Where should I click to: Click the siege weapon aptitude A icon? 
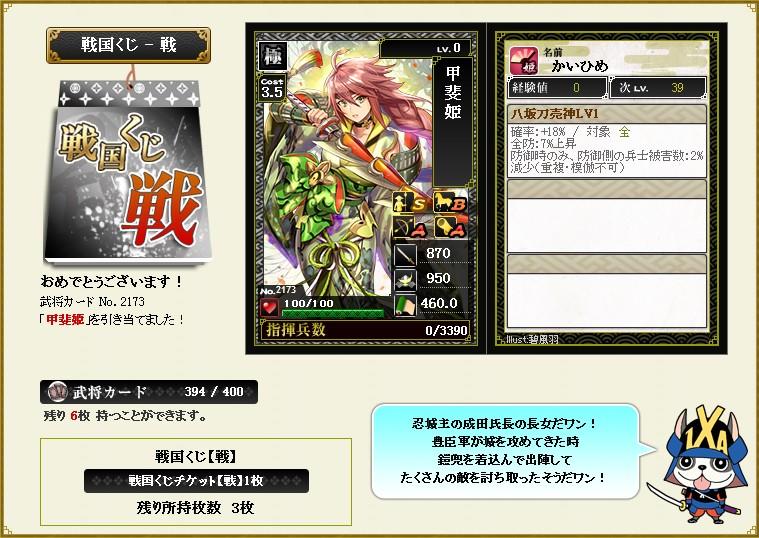pyautogui.click(x=450, y=227)
